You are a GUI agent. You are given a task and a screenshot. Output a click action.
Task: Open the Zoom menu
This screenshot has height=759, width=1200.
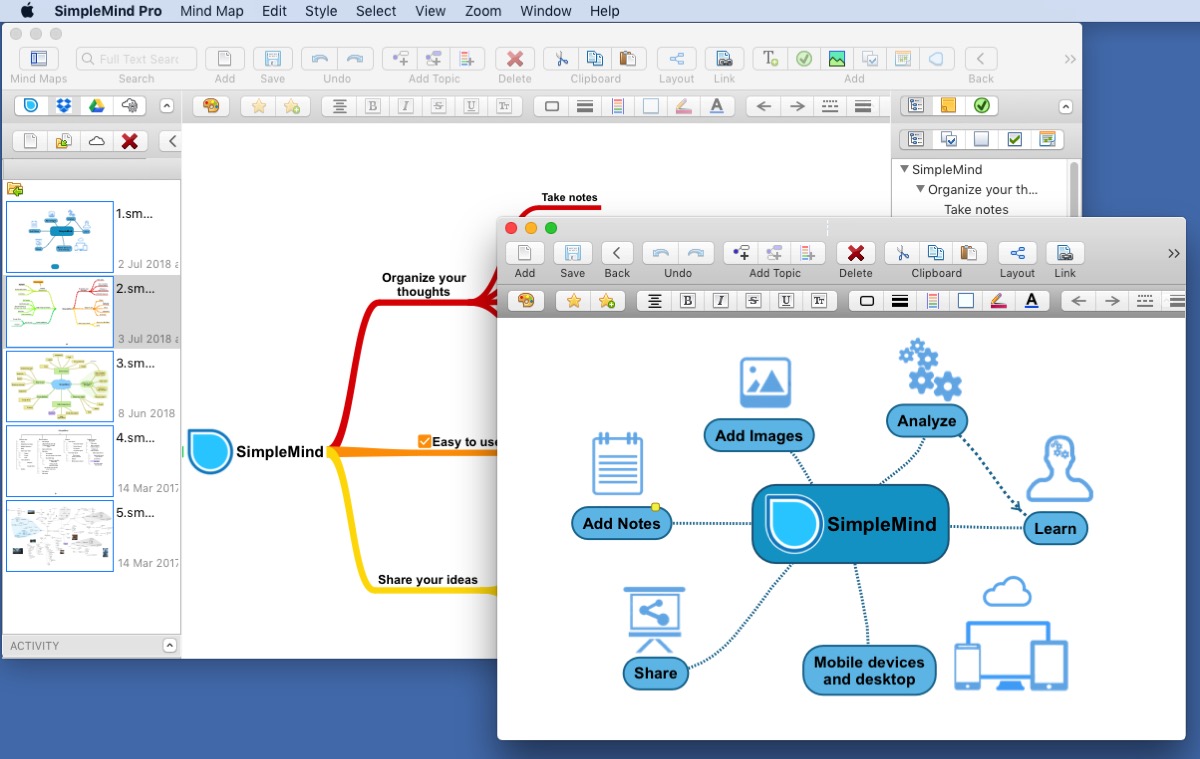pos(483,11)
